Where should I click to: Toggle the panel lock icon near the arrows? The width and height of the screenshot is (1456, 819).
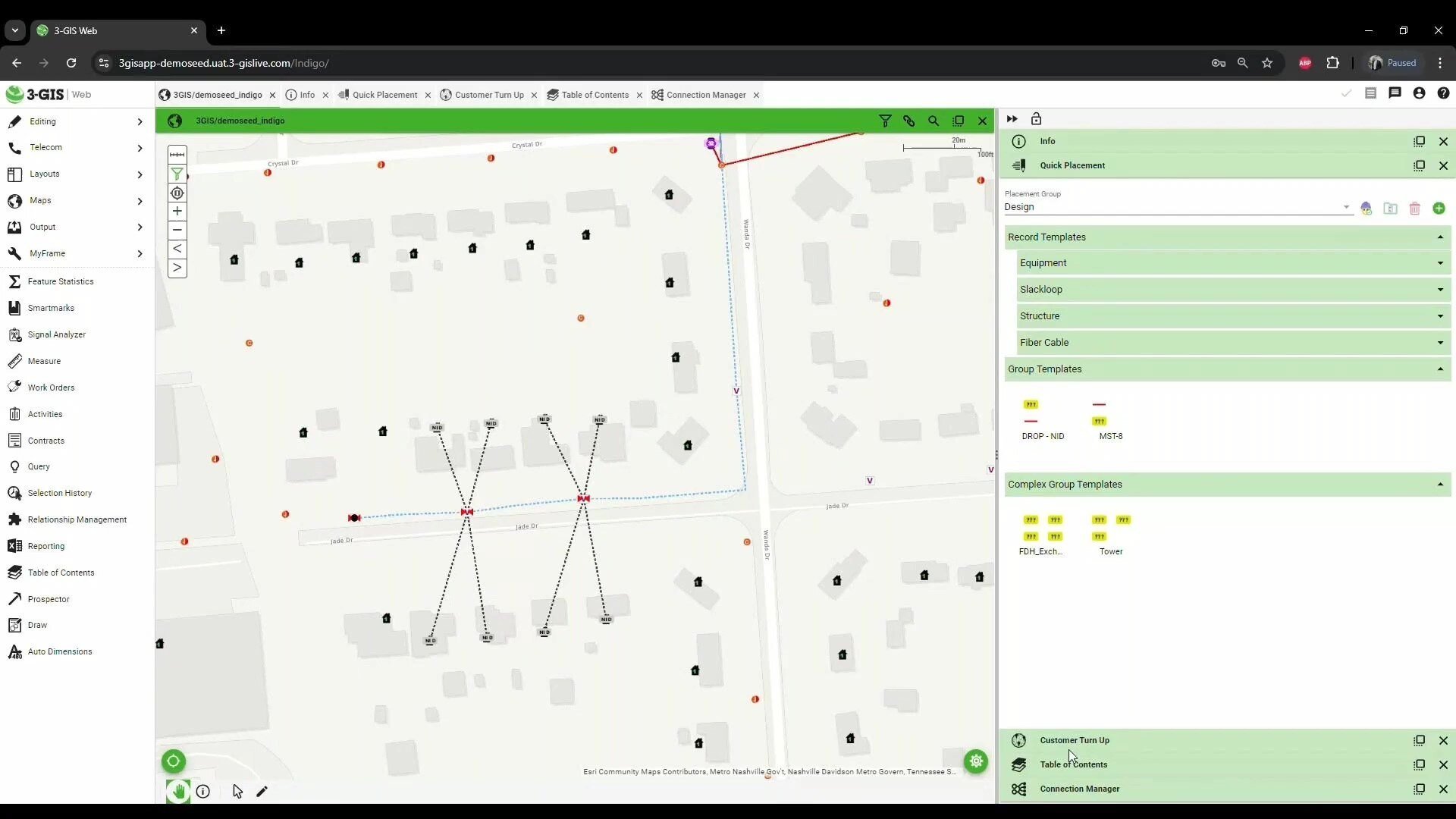1036,119
